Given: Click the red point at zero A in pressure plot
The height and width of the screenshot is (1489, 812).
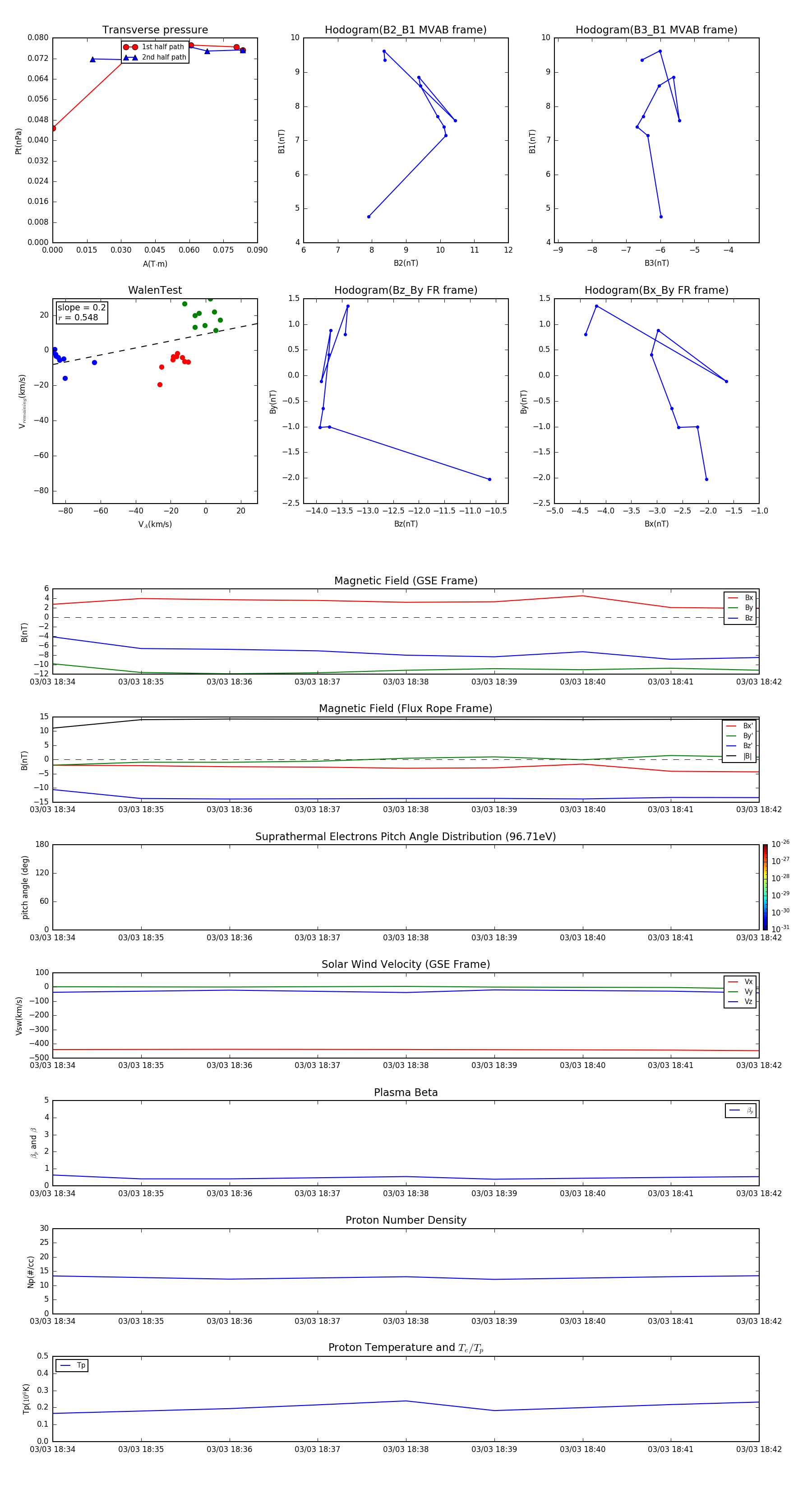Looking at the screenshot, I should point(53,128).
